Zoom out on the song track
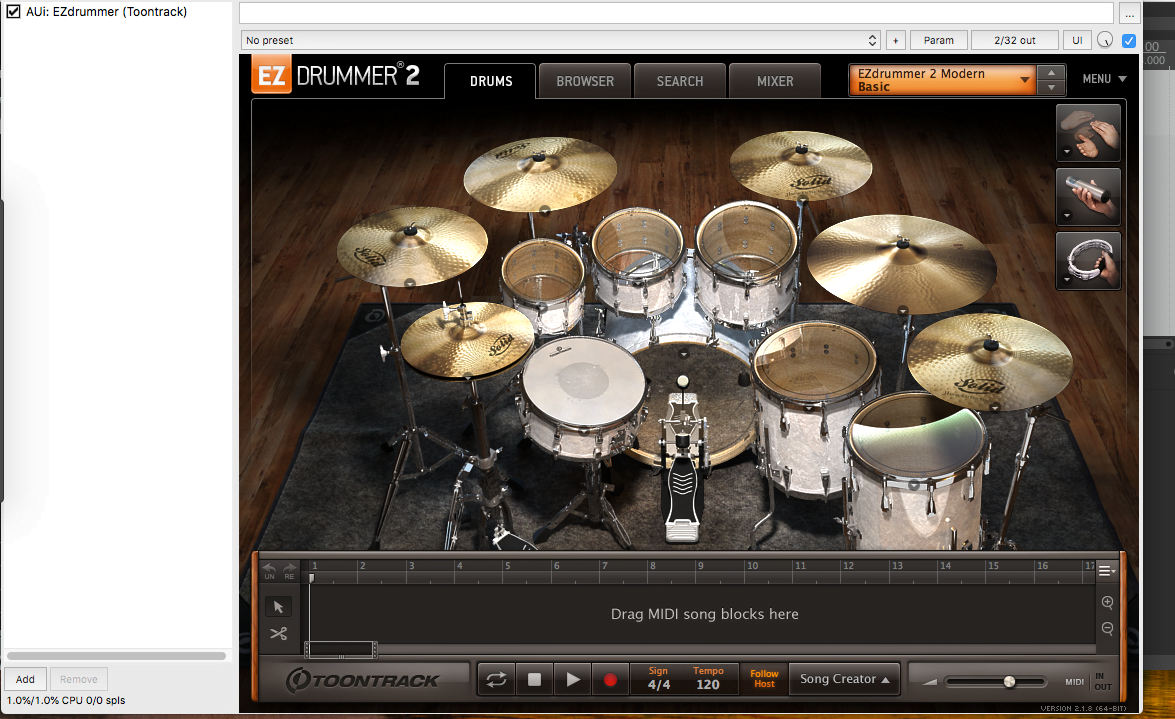 1108,628
